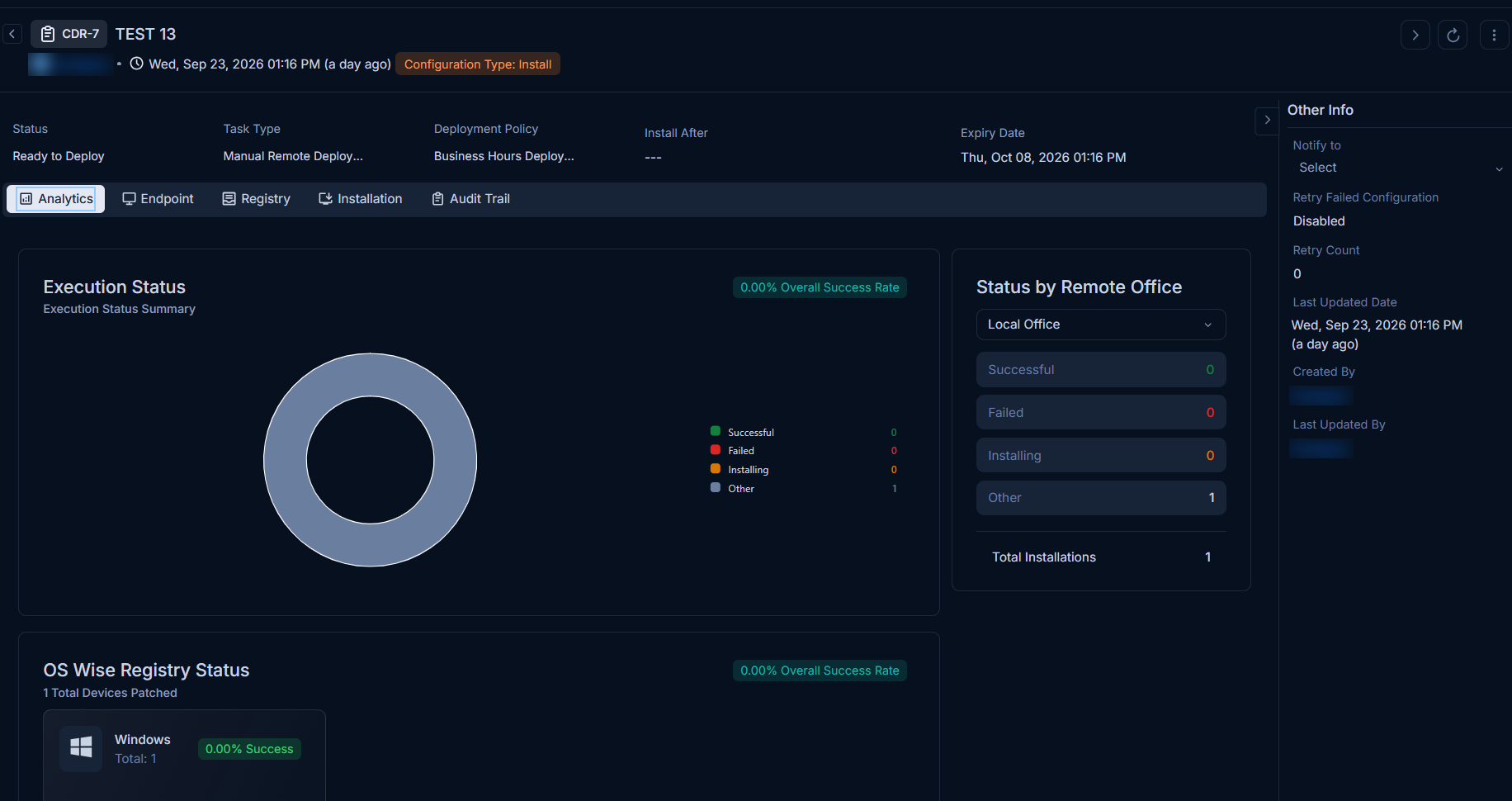Click the Ready to Deploy status value

59,156
